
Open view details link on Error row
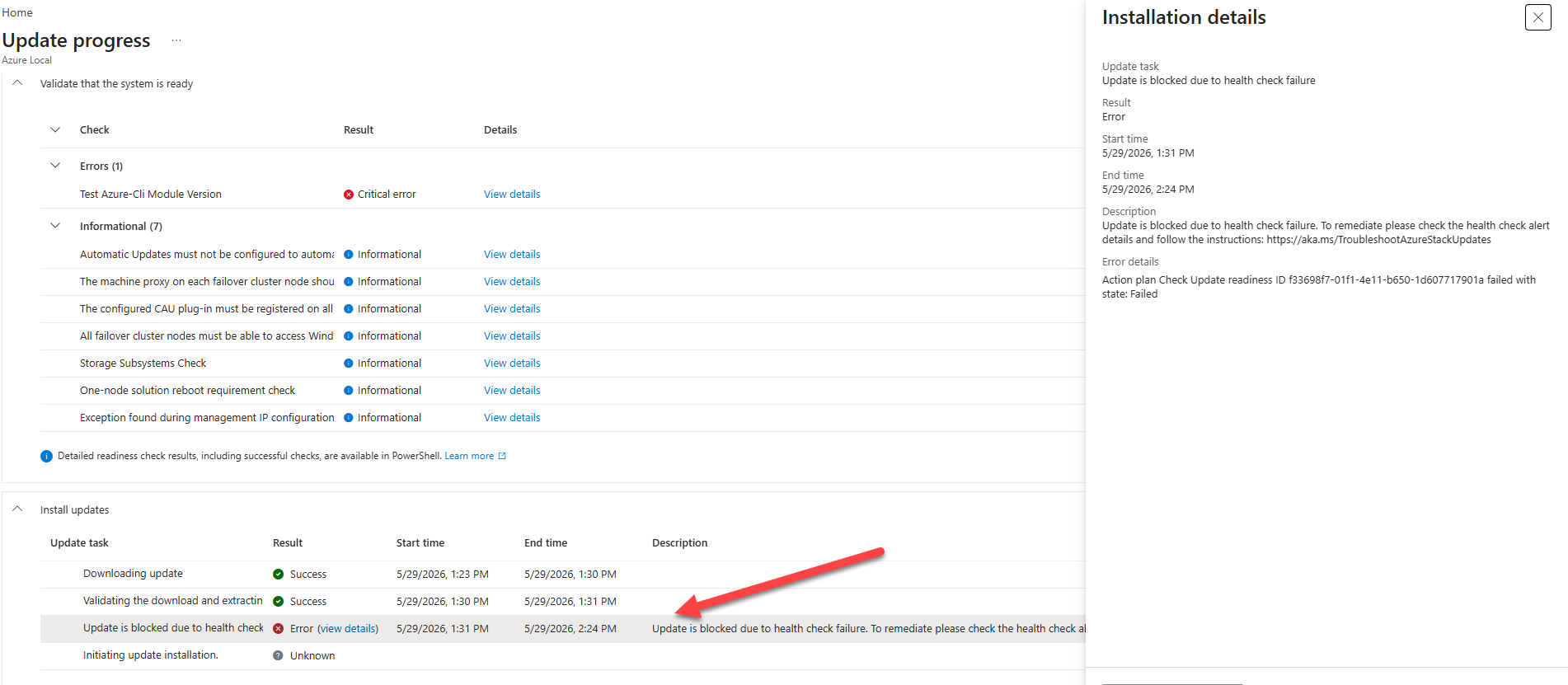pyautogui.click(x=348, y=629)
